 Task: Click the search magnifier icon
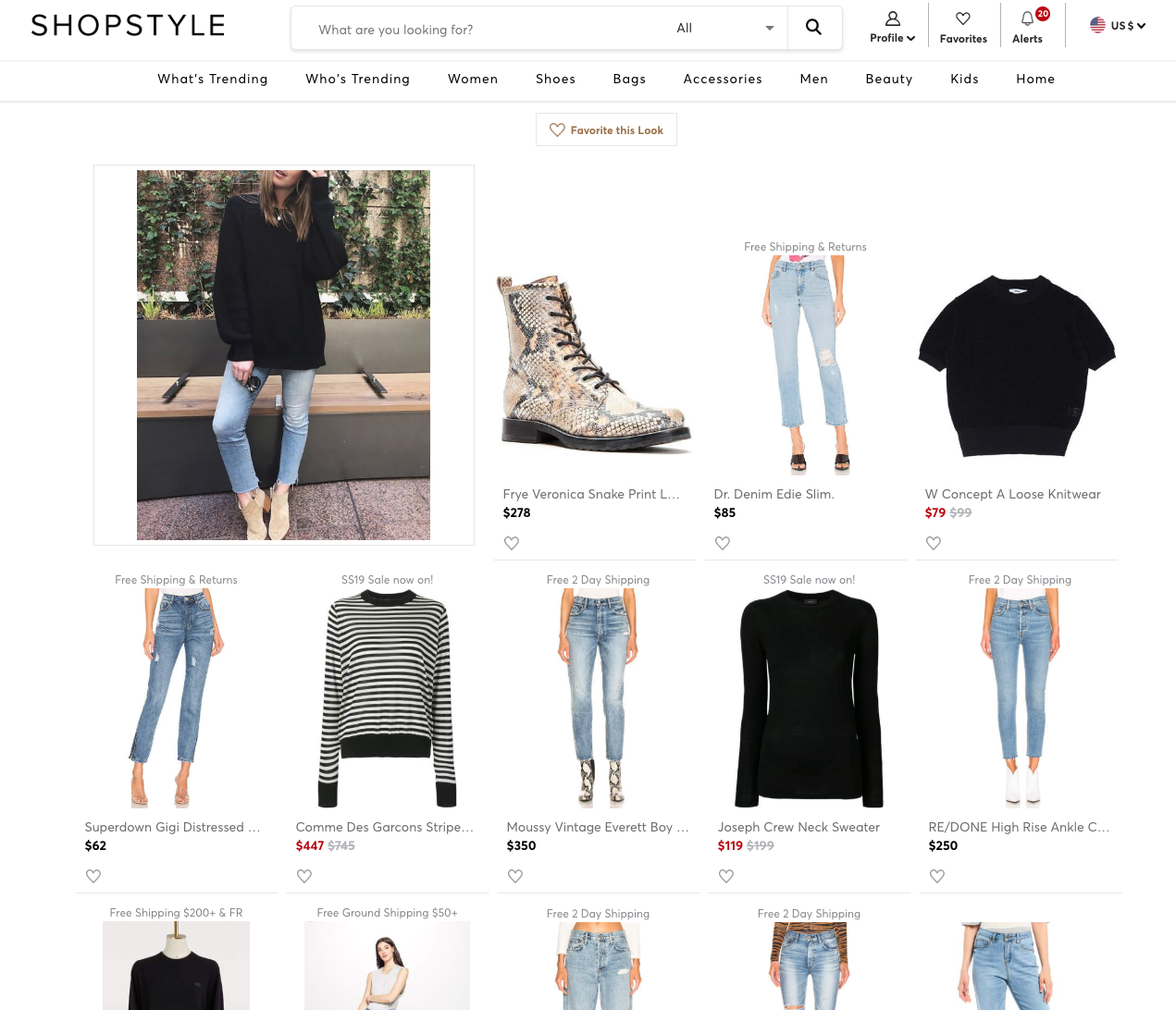point(813,28)
